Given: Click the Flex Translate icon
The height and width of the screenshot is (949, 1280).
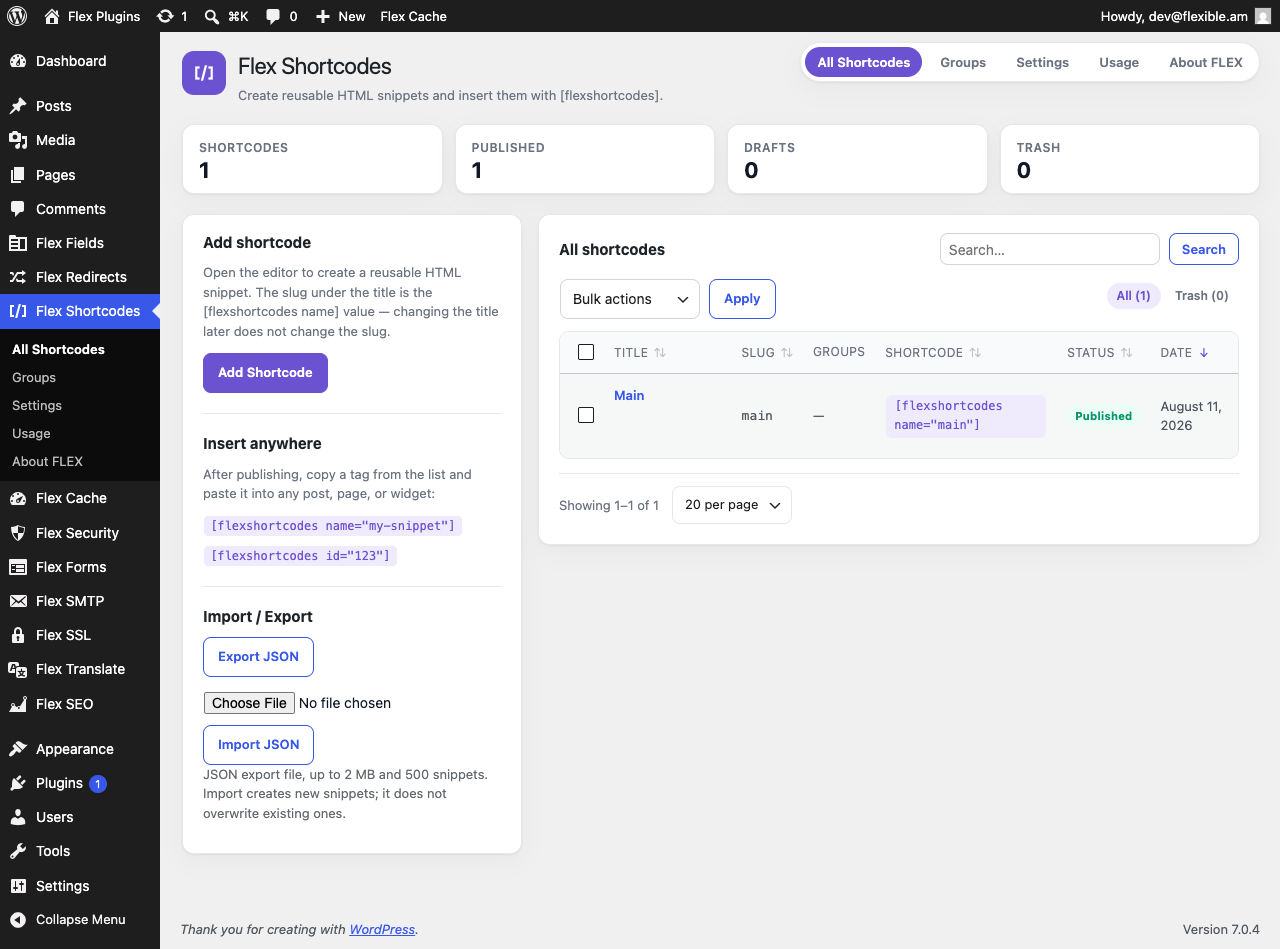Looking at the screenshot, I should coord(18,669).
